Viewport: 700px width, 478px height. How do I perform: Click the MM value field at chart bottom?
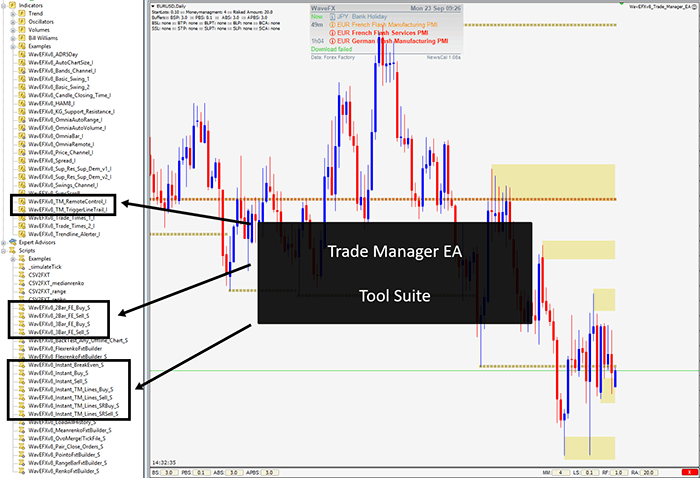(562, 471)
